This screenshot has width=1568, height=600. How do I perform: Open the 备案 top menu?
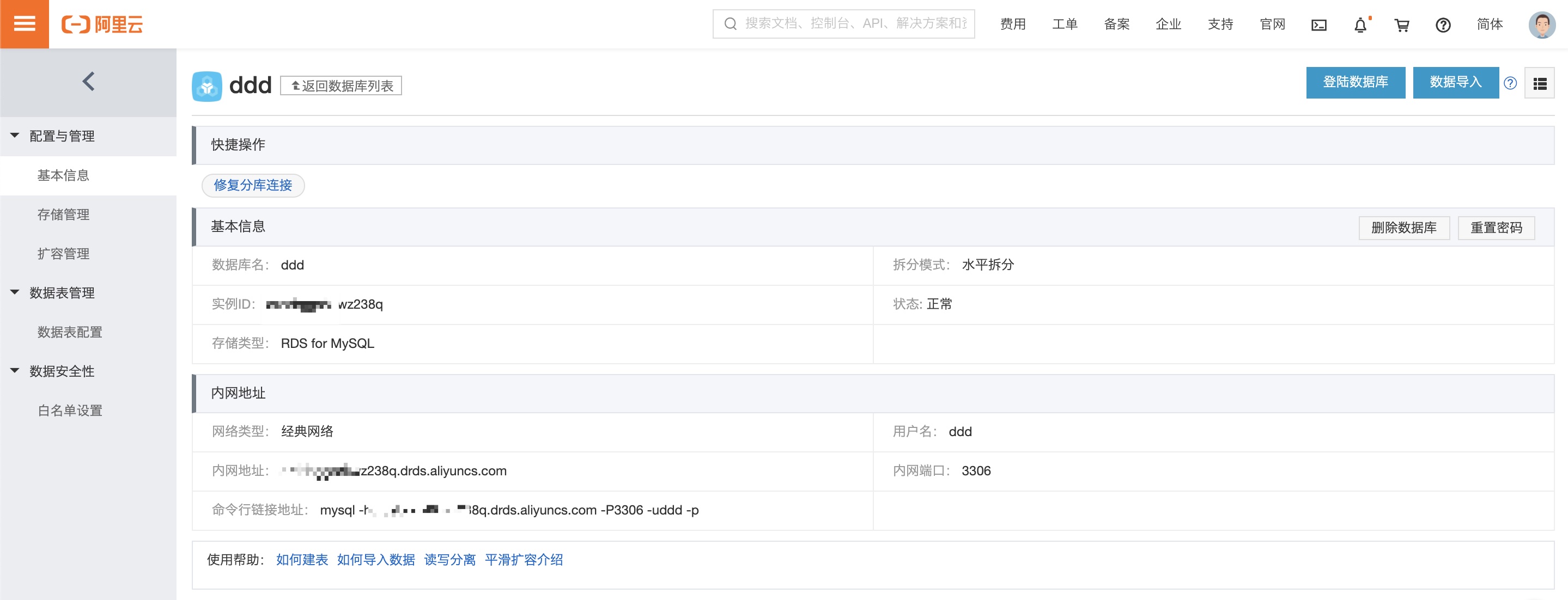pos(1116,25)
